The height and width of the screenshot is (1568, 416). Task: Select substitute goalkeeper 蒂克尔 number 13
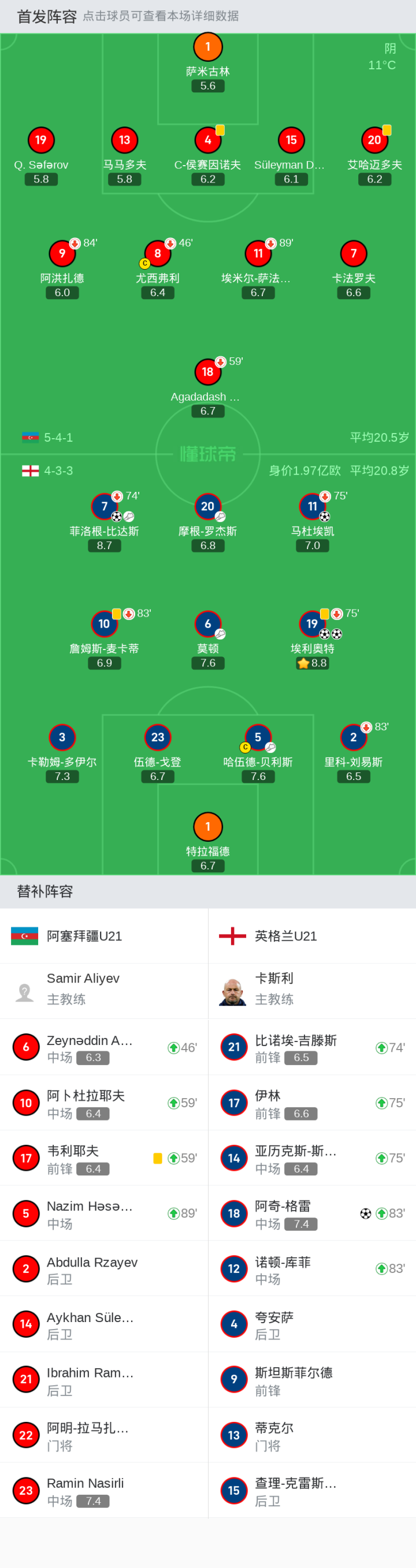tap(312, 1435)
